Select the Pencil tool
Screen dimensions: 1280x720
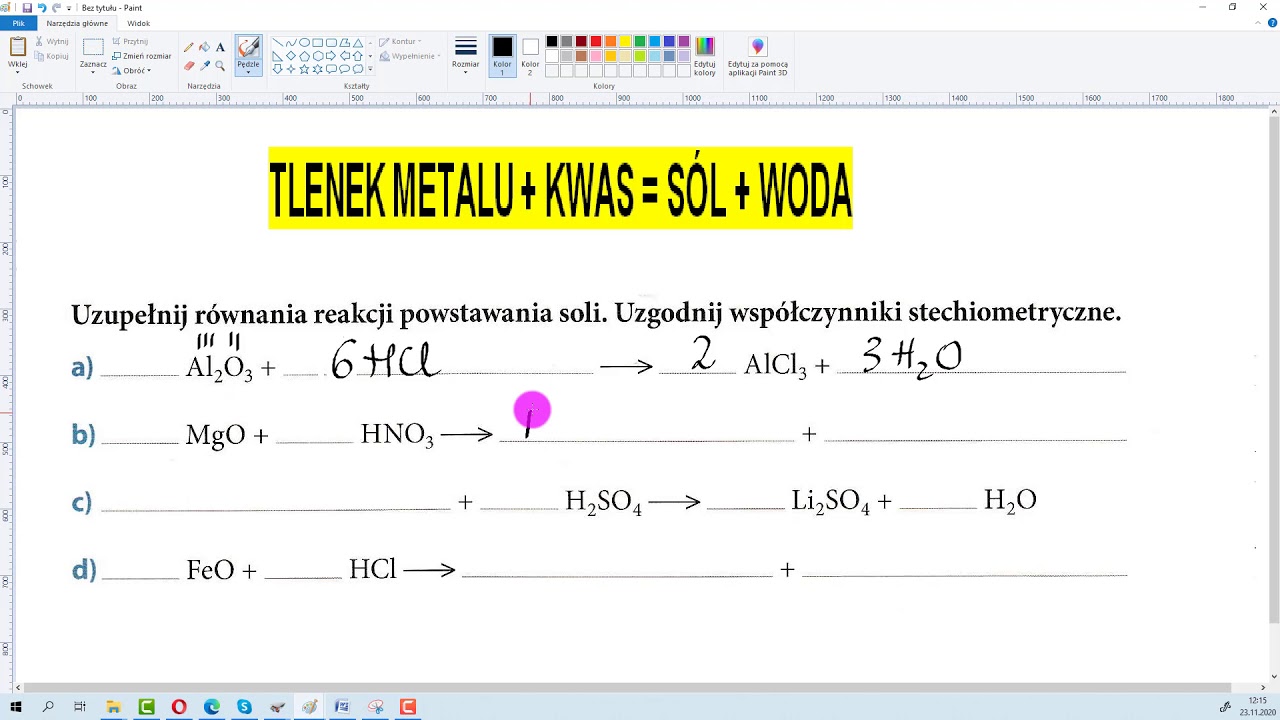pyautogui.click(x=189, y=47)
